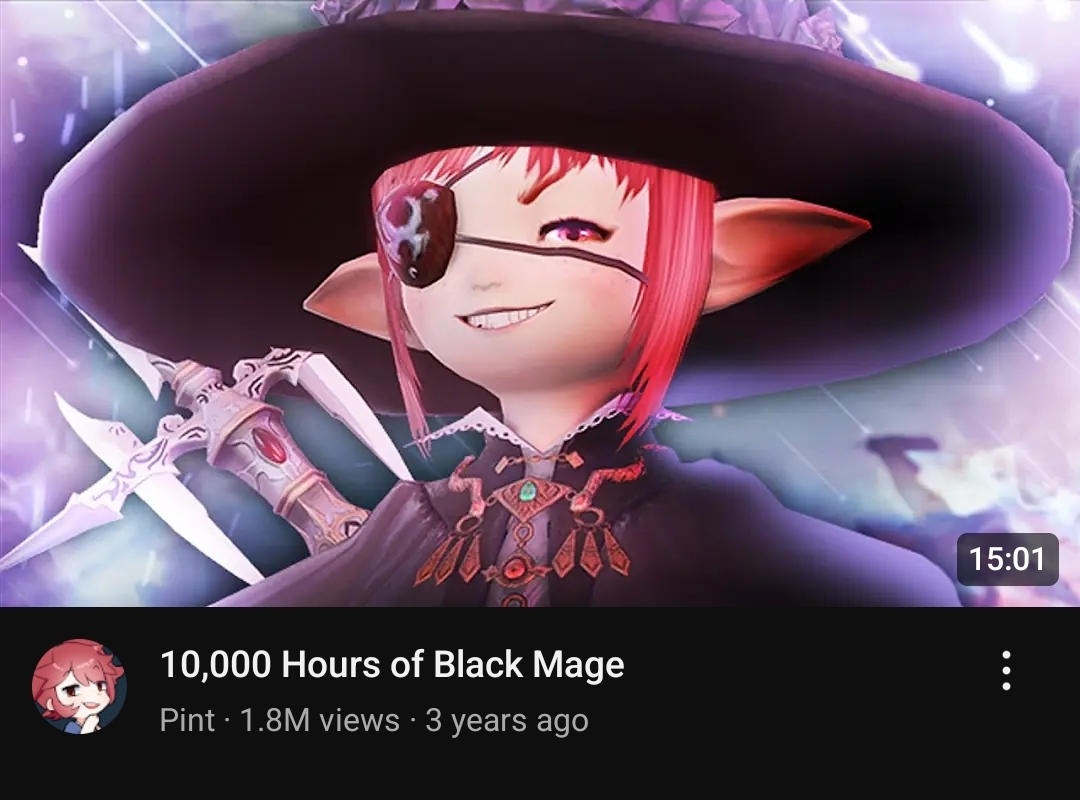Click the '1.8M views' text
The height and width of the screenshot is (800, 1080).
(319, 720)
